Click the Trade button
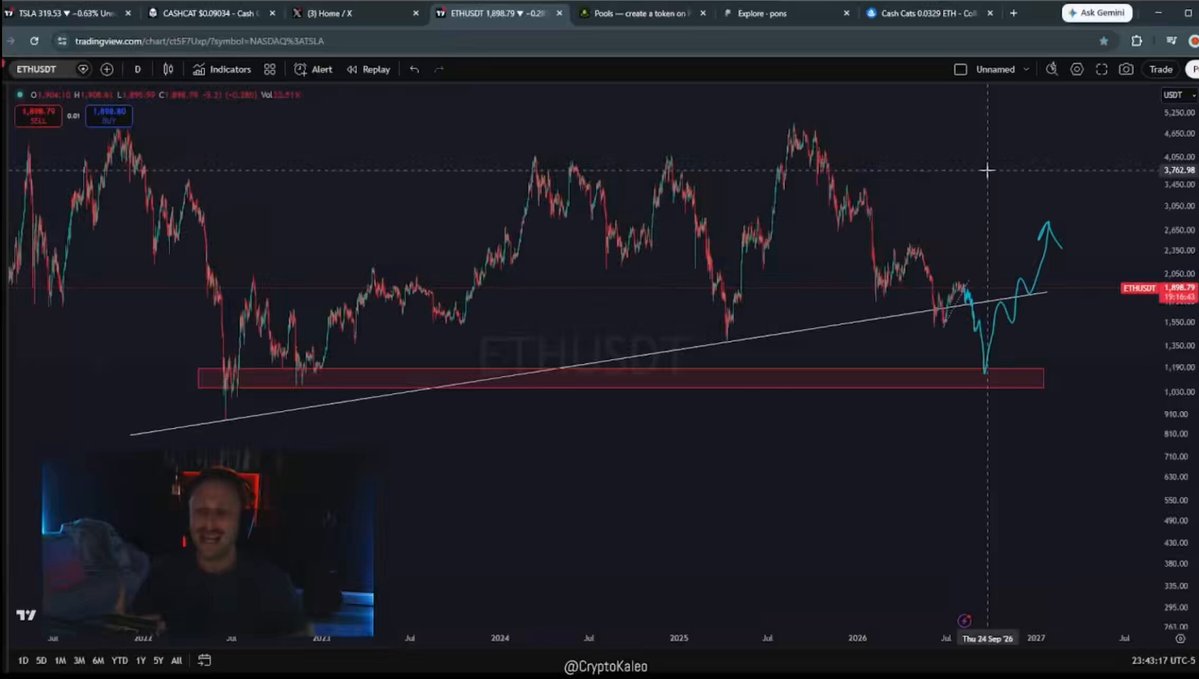This screenshot has height=679, width=1199. click(1161, 70)
